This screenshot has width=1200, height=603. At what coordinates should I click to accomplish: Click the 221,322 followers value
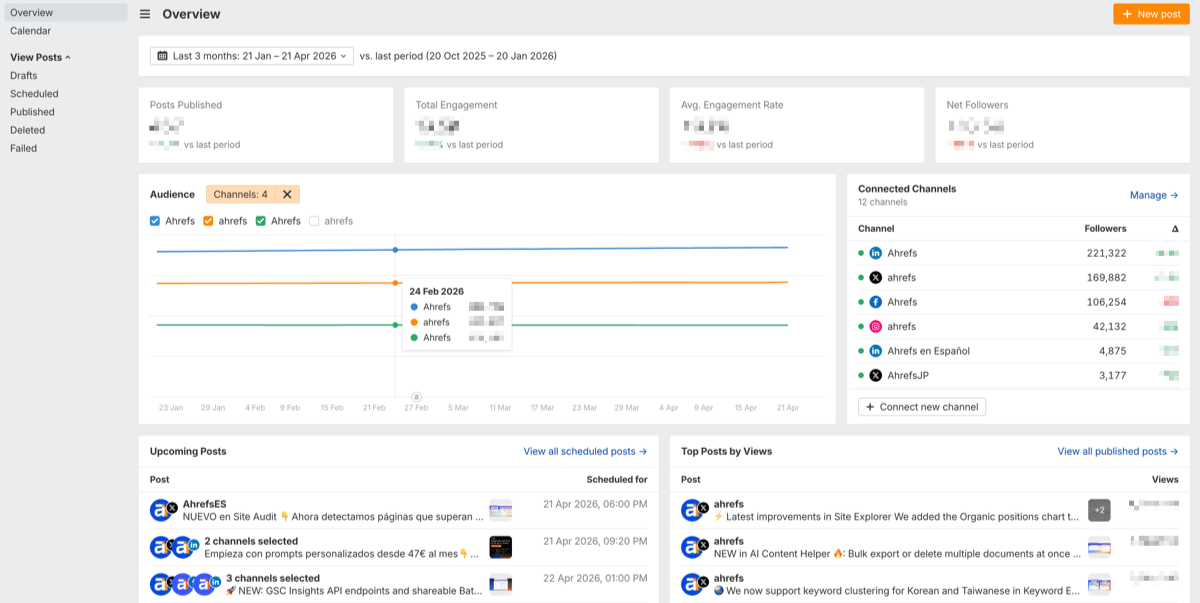click(1107, 253)
